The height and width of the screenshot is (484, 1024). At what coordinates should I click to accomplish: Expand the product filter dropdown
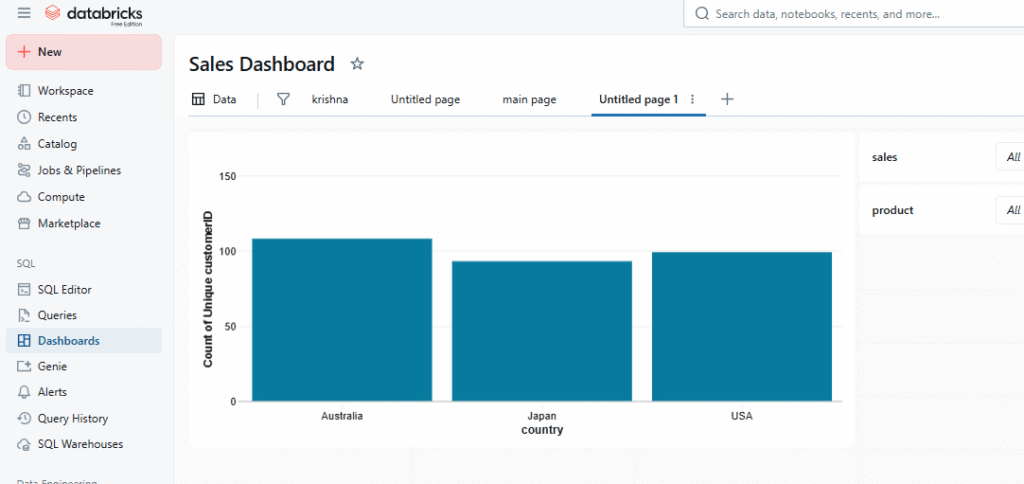(1008, 210)
